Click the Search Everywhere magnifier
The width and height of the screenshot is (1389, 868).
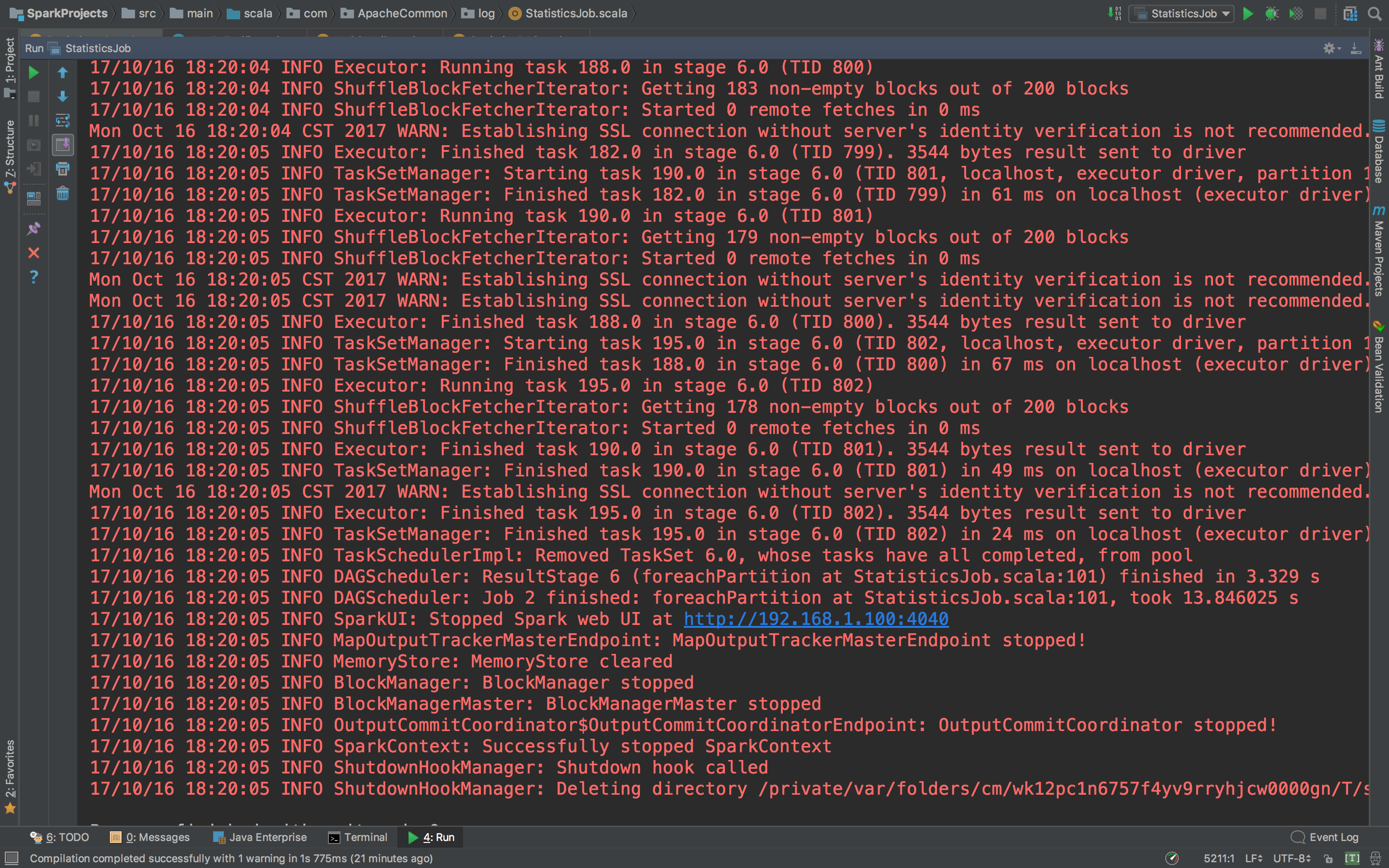tap(1375, 14)
